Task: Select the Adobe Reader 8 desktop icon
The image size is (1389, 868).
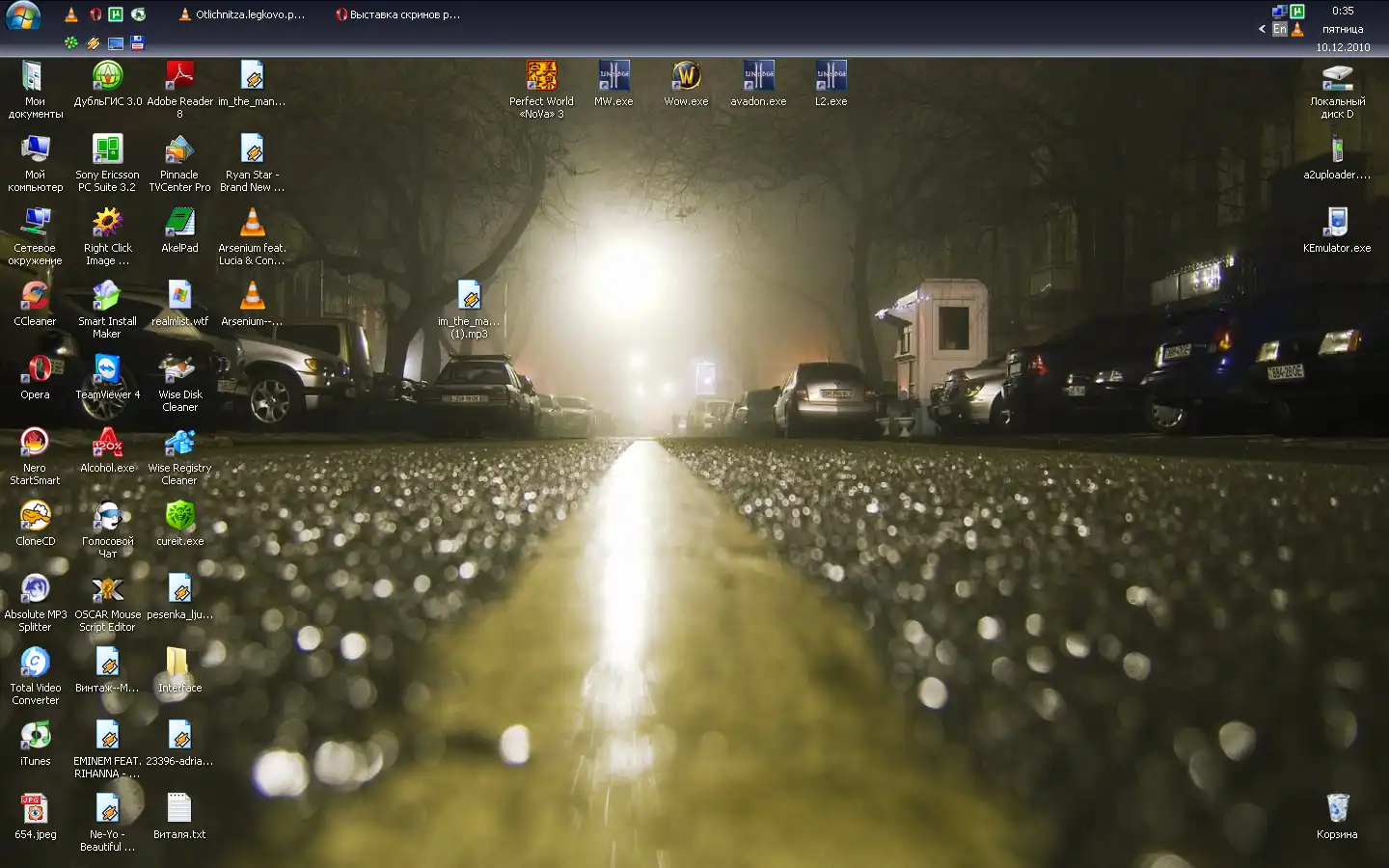Action: [179, 77]
